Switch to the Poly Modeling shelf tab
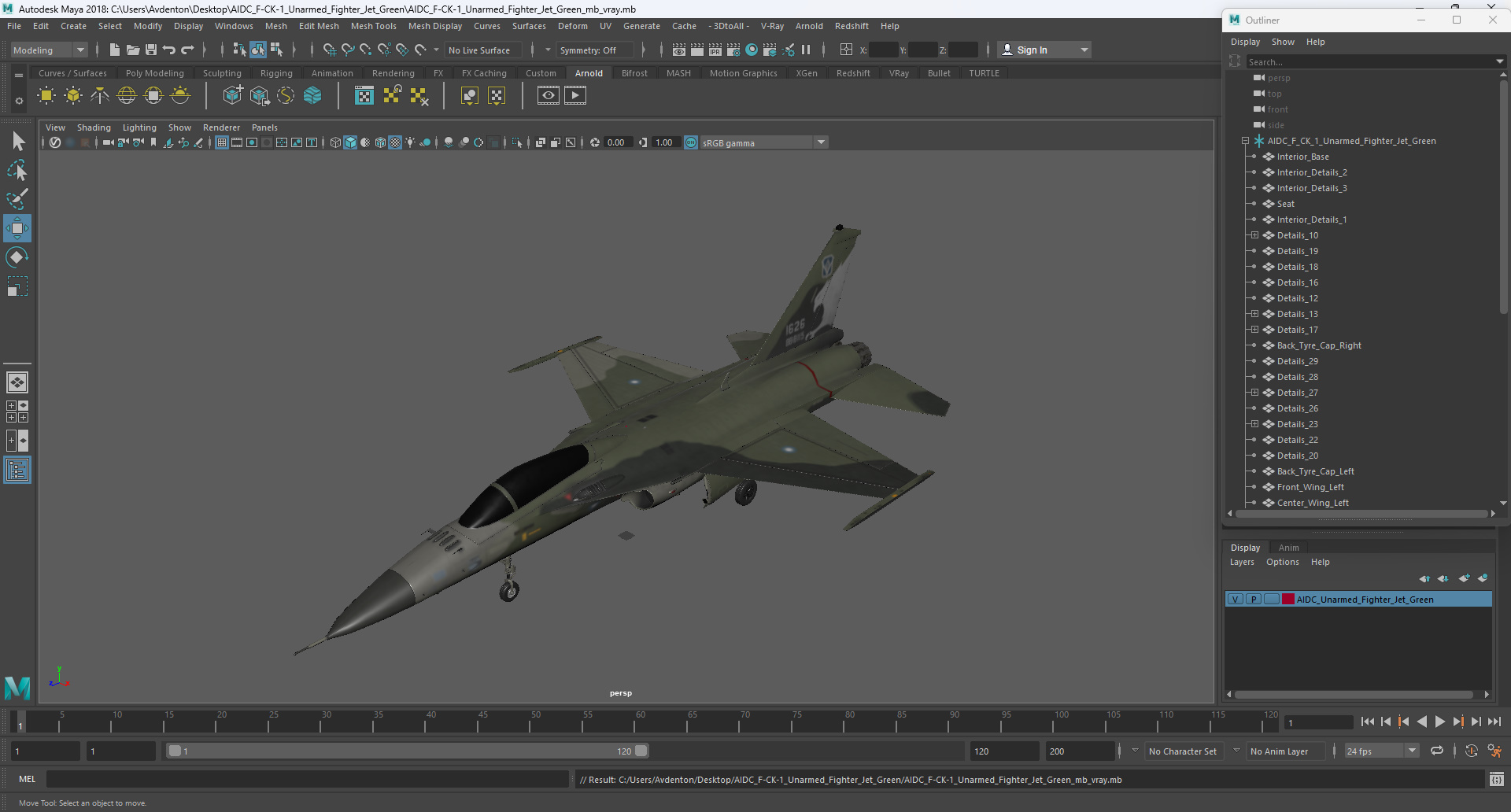The image size is (1511, 812). tap(154, 73)
